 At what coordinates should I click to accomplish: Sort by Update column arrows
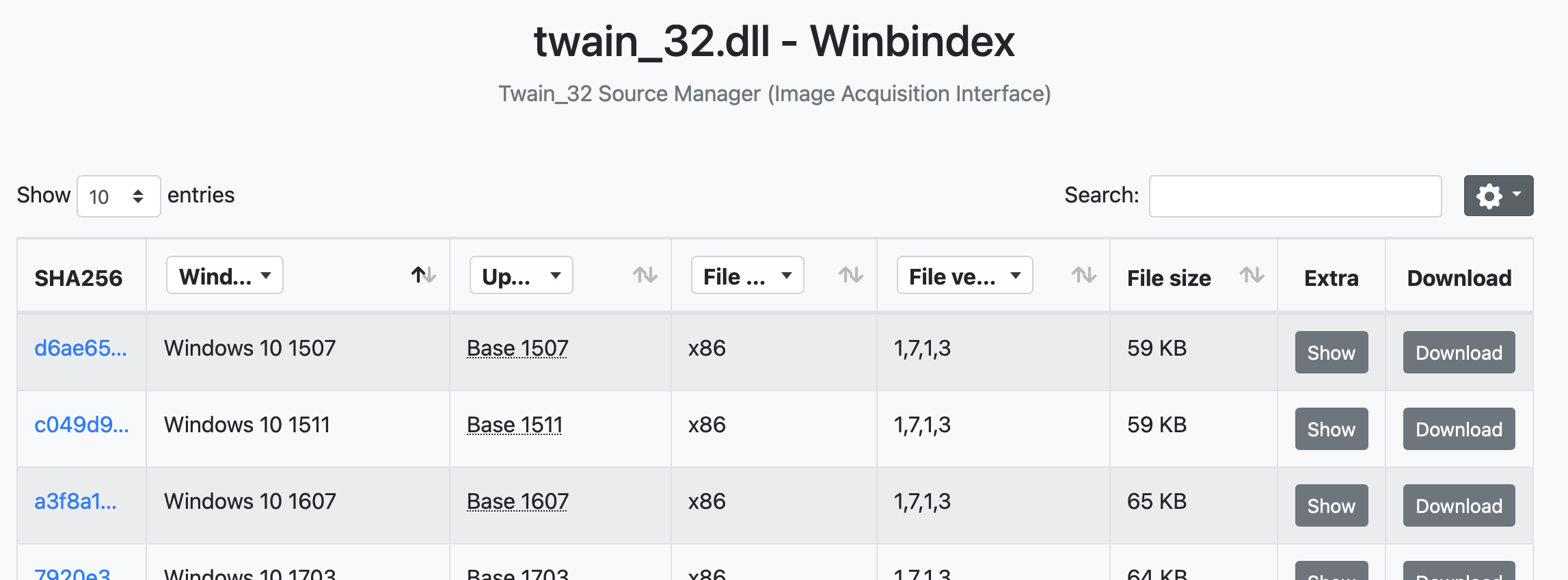point(645,275)
